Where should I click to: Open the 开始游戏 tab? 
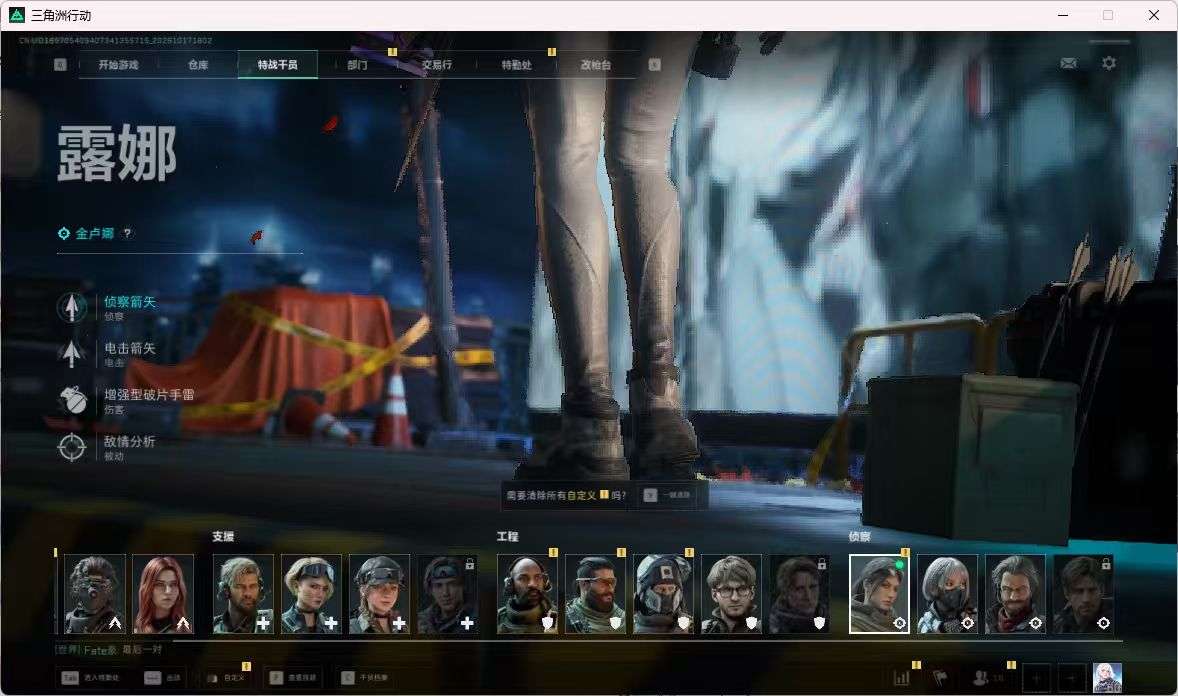118,65
